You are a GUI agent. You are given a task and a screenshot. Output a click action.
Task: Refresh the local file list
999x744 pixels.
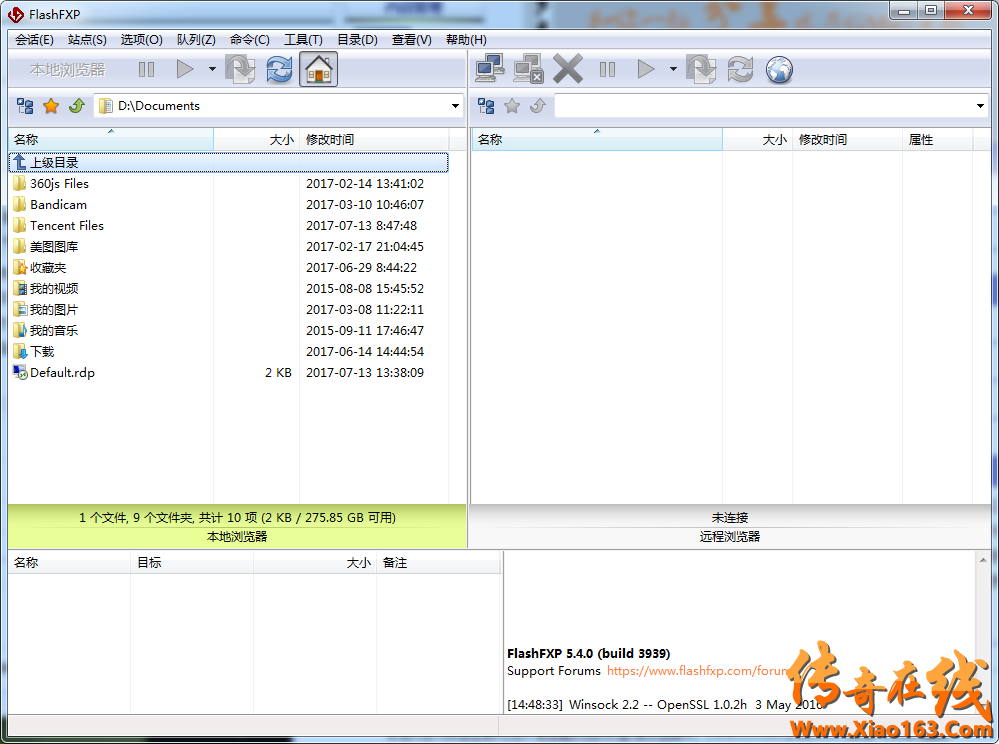[279, 69]
